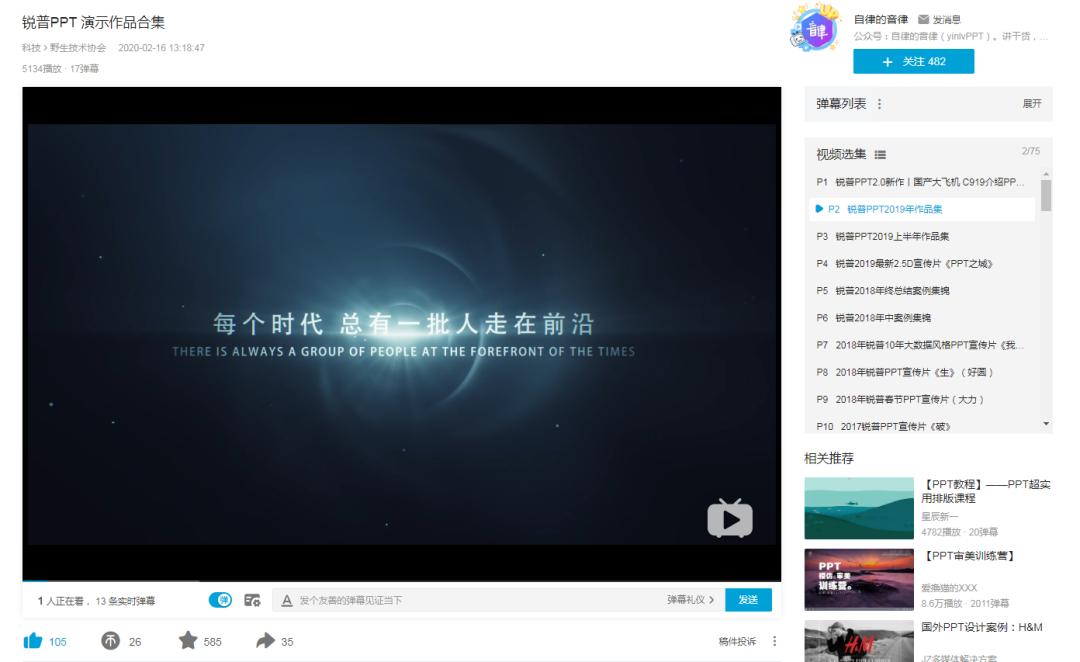Share the video via the arrow icon
Image resolution: width=1080 pixels, height=662 pixels.
(x=266, y=641)
